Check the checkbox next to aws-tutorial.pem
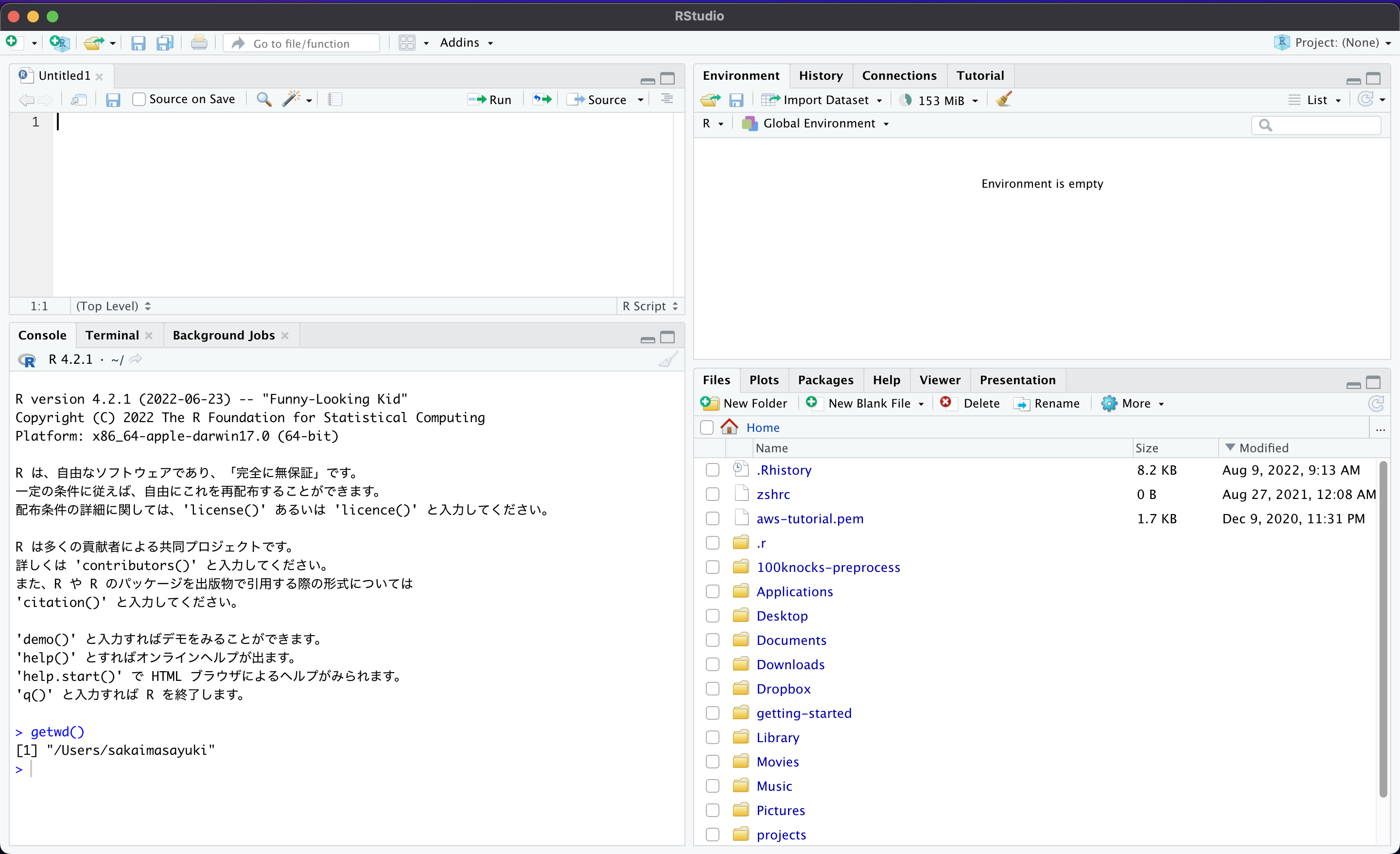Viewport: 1400px width, 854px height. (x=712, y=518)
